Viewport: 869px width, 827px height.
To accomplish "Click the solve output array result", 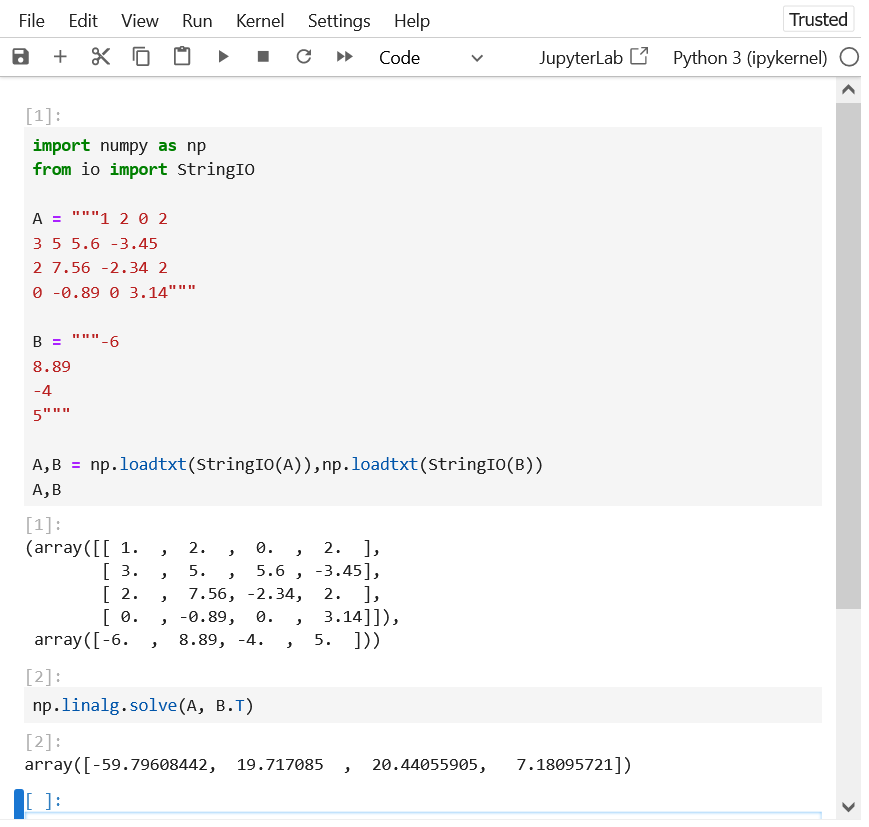I will pos(328,765).
